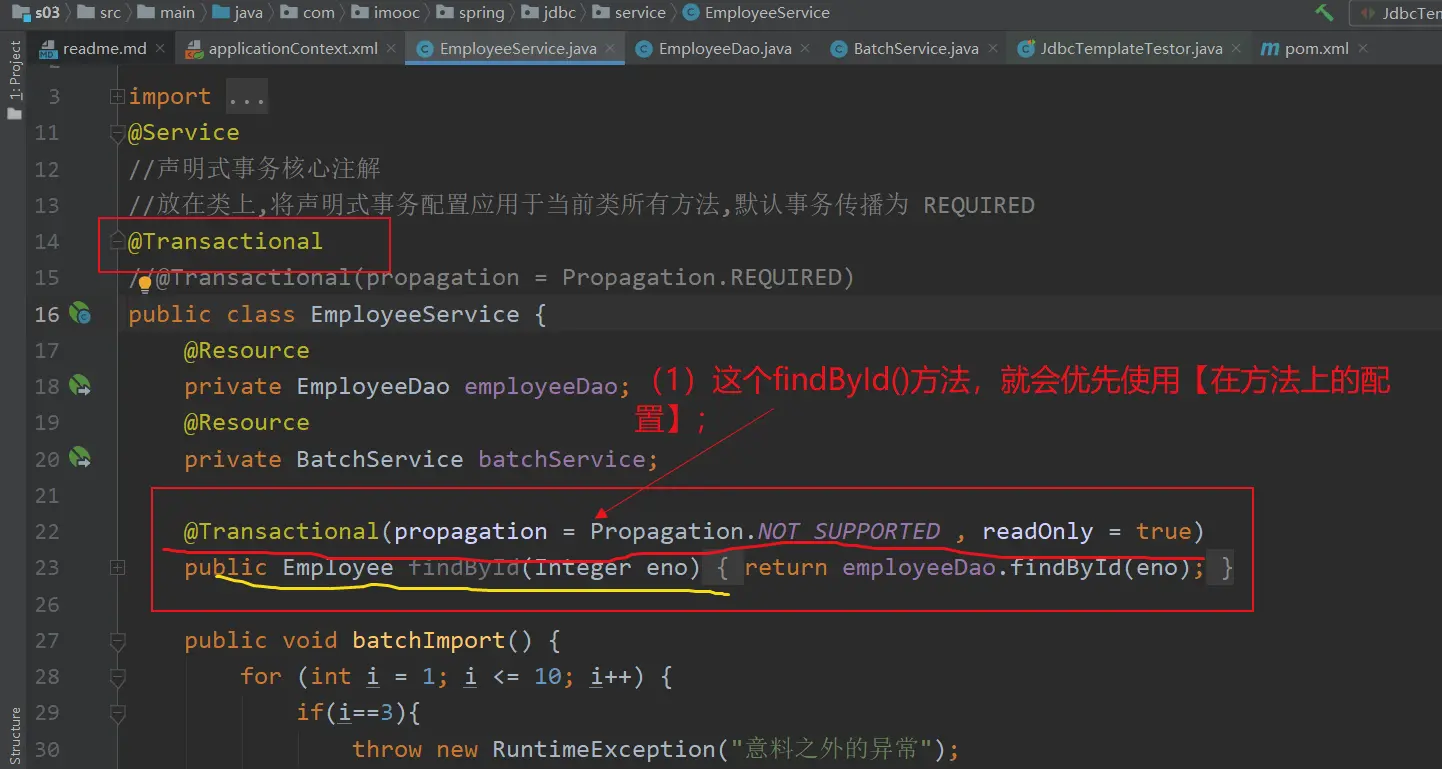Click the injection gutter icon beside line 20

[79, 459]
